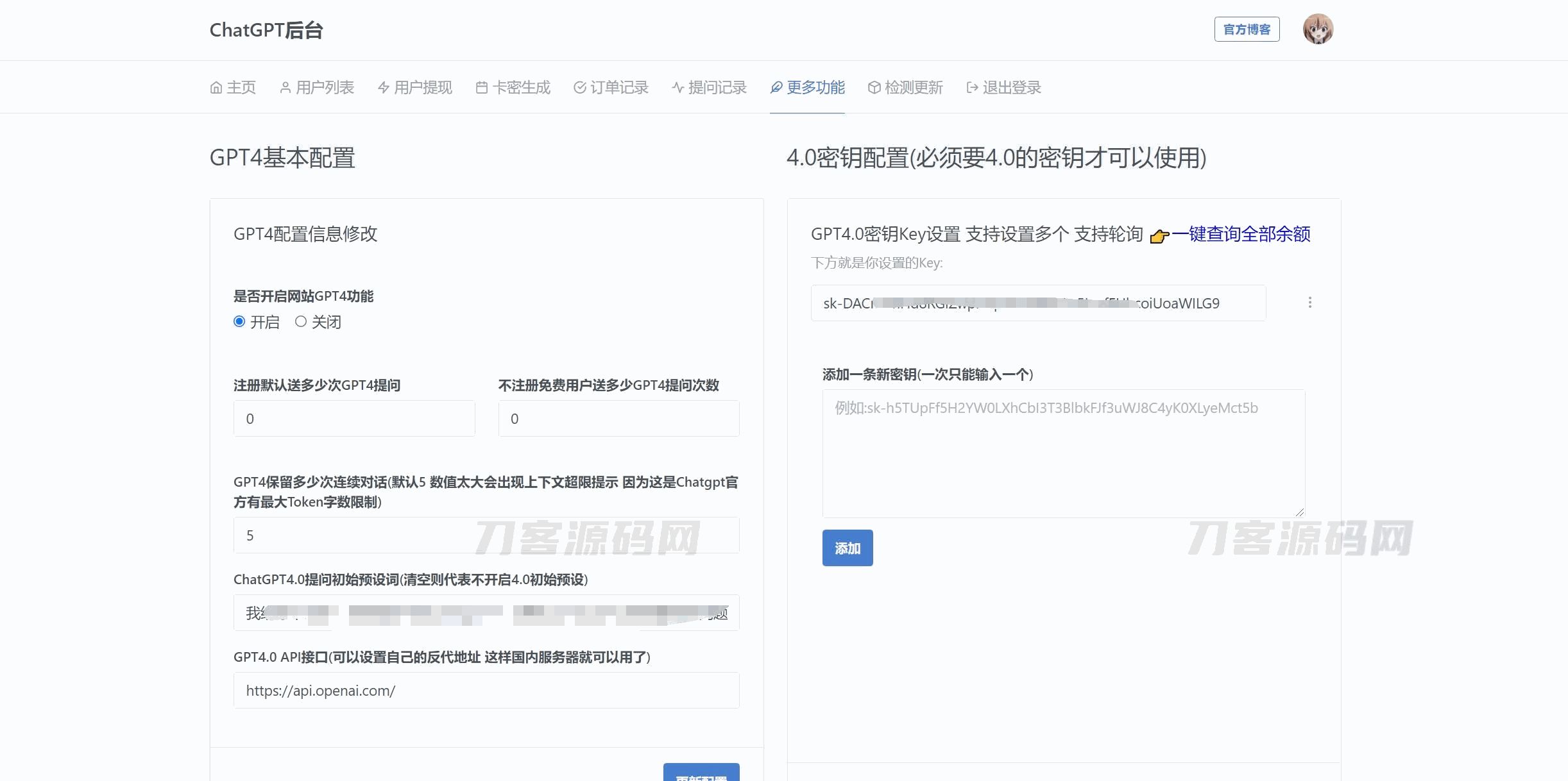Click the user icon beside 用户列表
Screen dimensions: 1568x781
pyautogui.click(x=285, y=88)
